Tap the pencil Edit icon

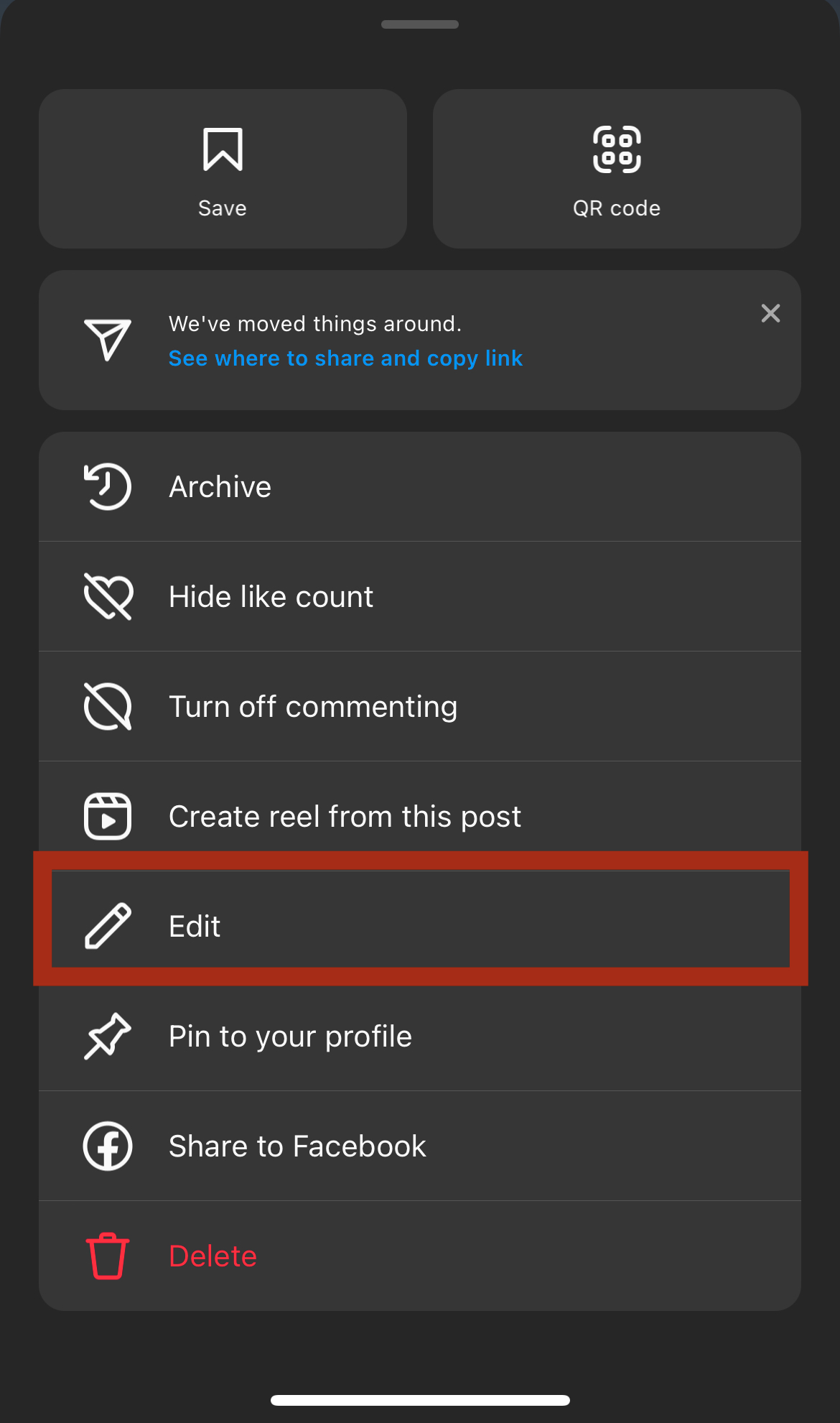108,926
